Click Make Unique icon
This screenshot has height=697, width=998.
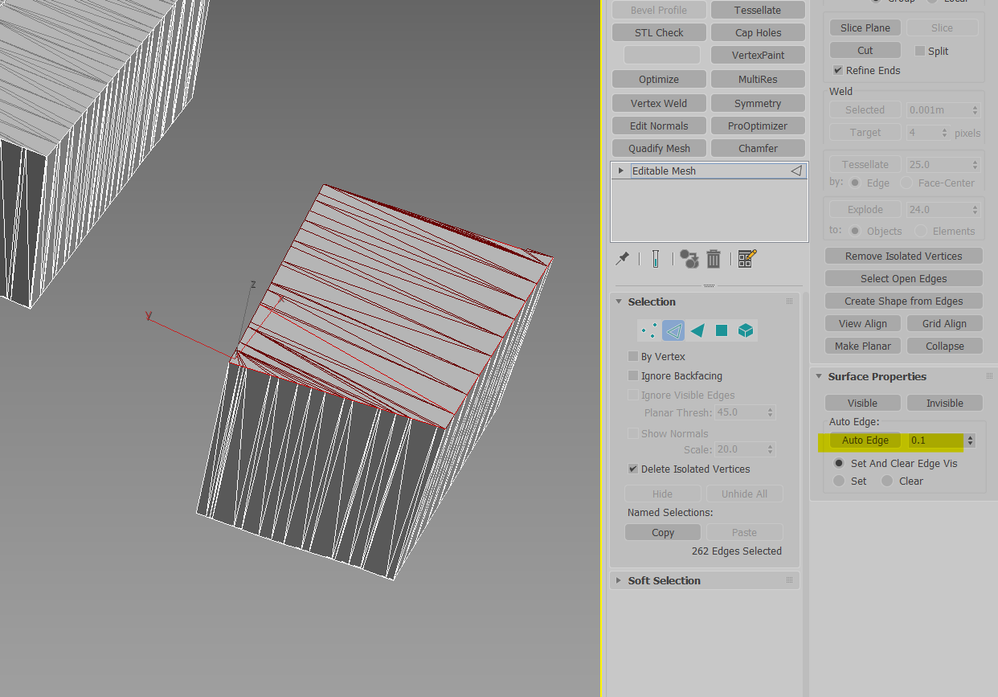pos(689,259)
